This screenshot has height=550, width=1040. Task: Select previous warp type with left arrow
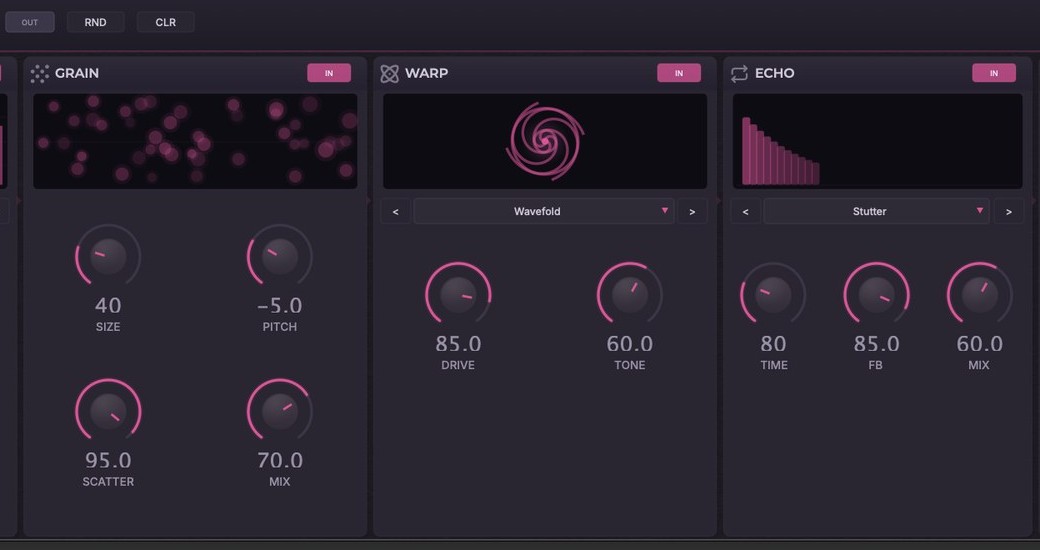395,211
